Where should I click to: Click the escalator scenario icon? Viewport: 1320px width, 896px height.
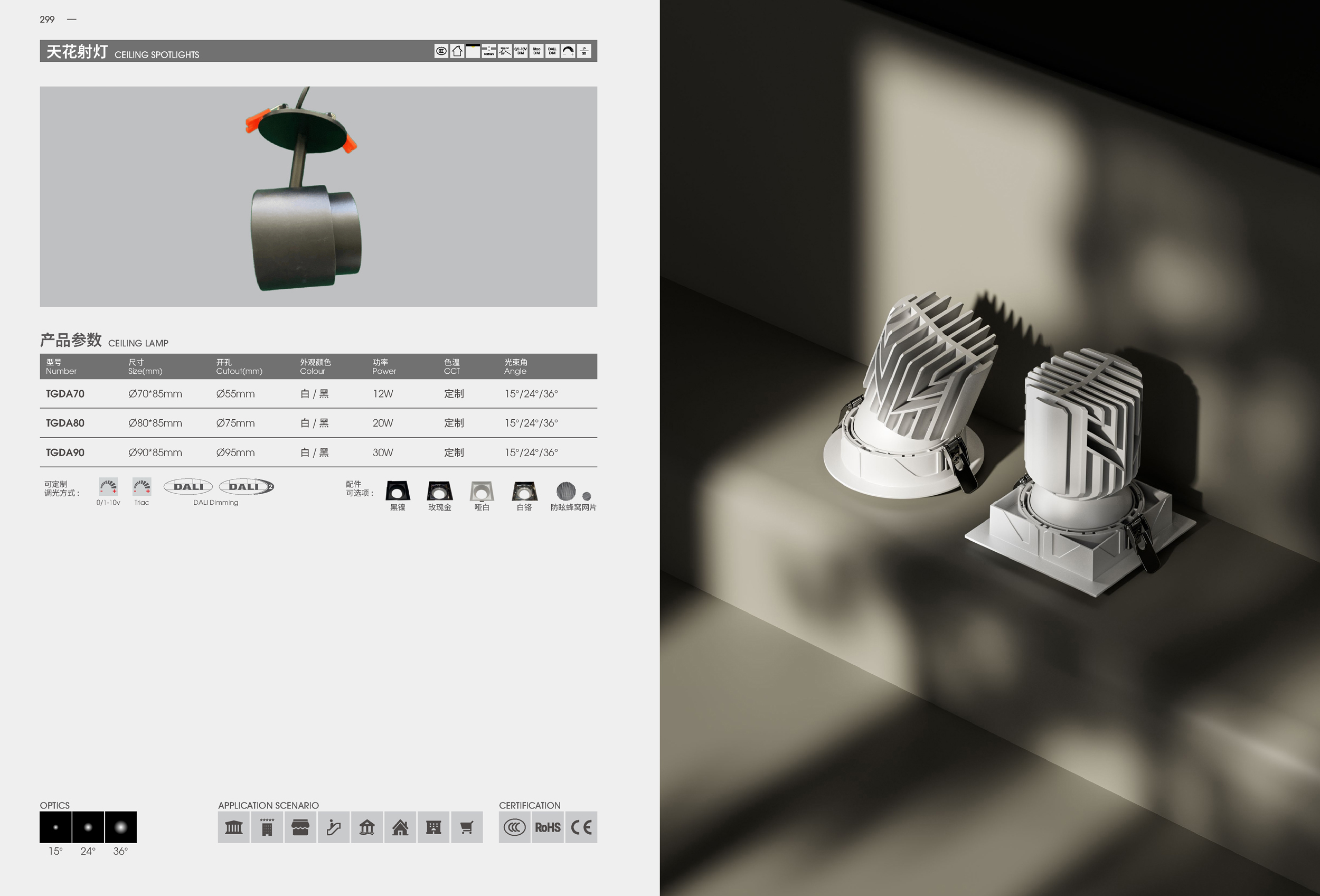click(x=333, y=827)
